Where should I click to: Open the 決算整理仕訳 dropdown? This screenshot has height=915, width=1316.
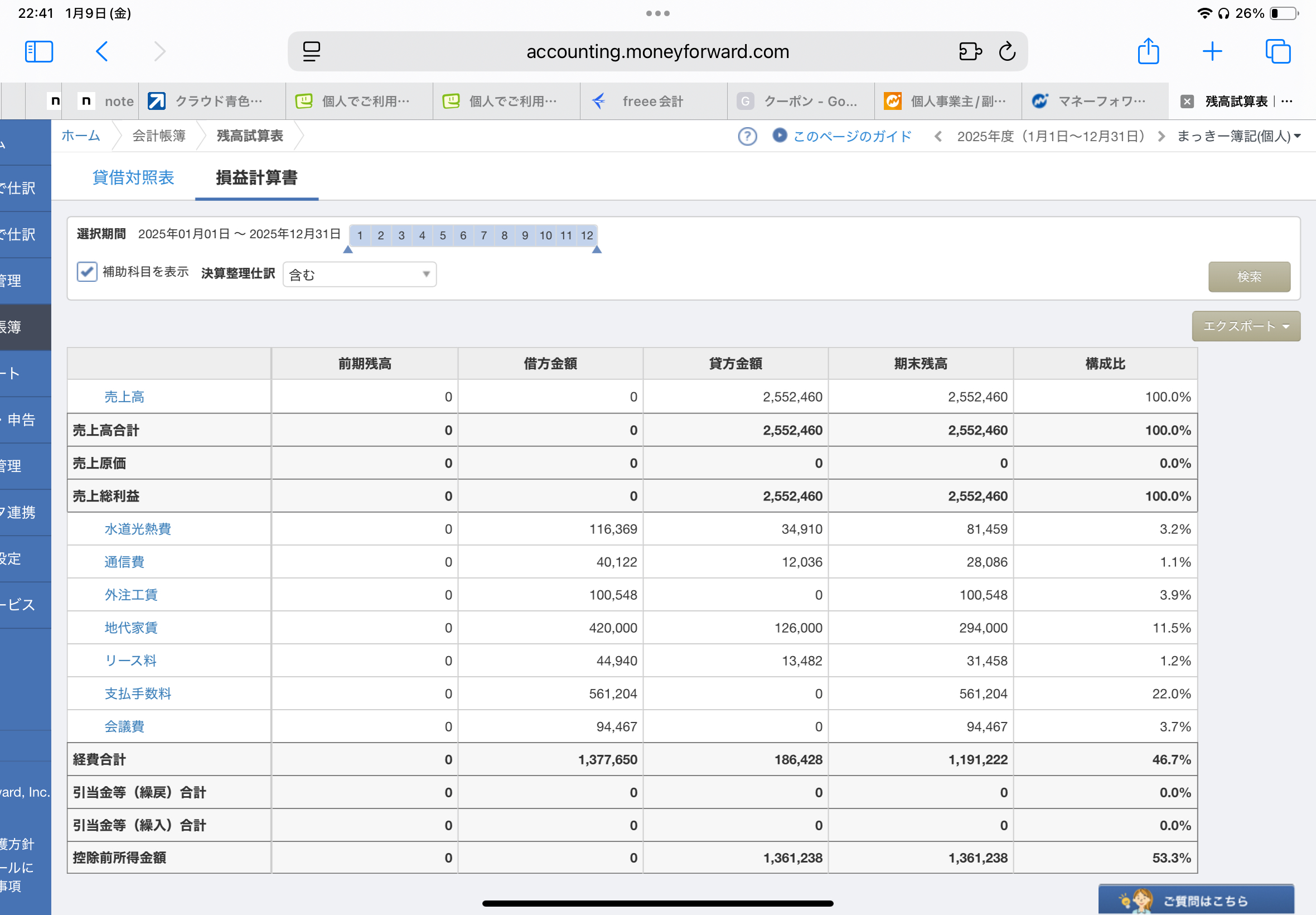click(x=359, y=274)
